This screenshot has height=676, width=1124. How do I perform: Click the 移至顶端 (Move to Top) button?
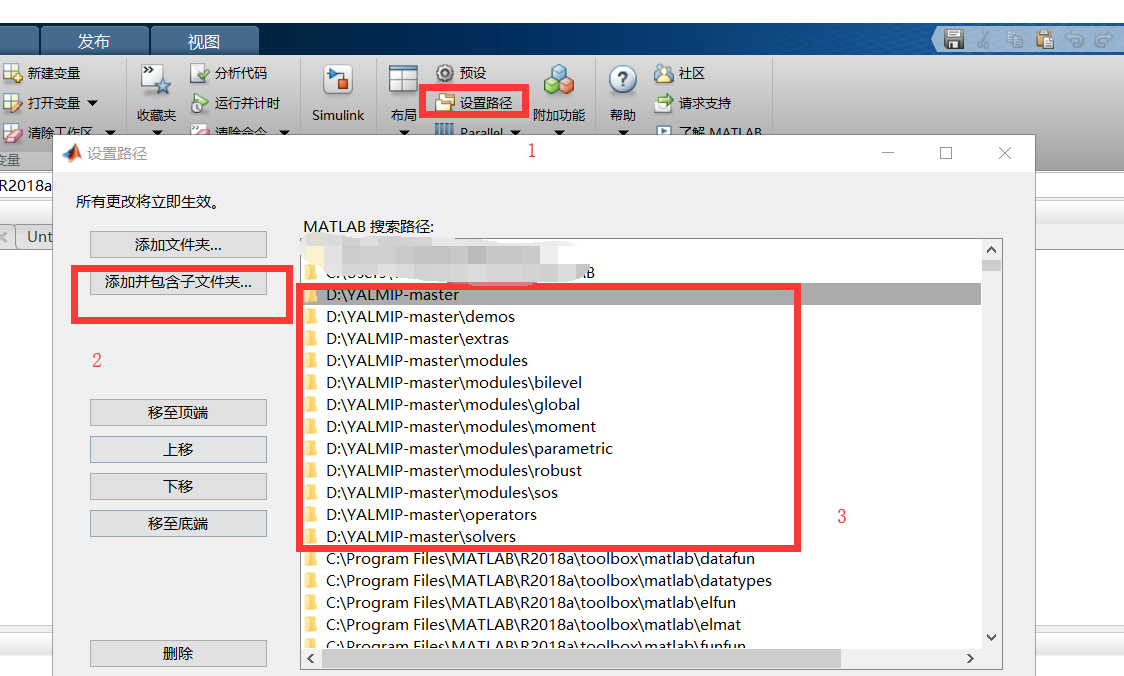coord(178,413)
